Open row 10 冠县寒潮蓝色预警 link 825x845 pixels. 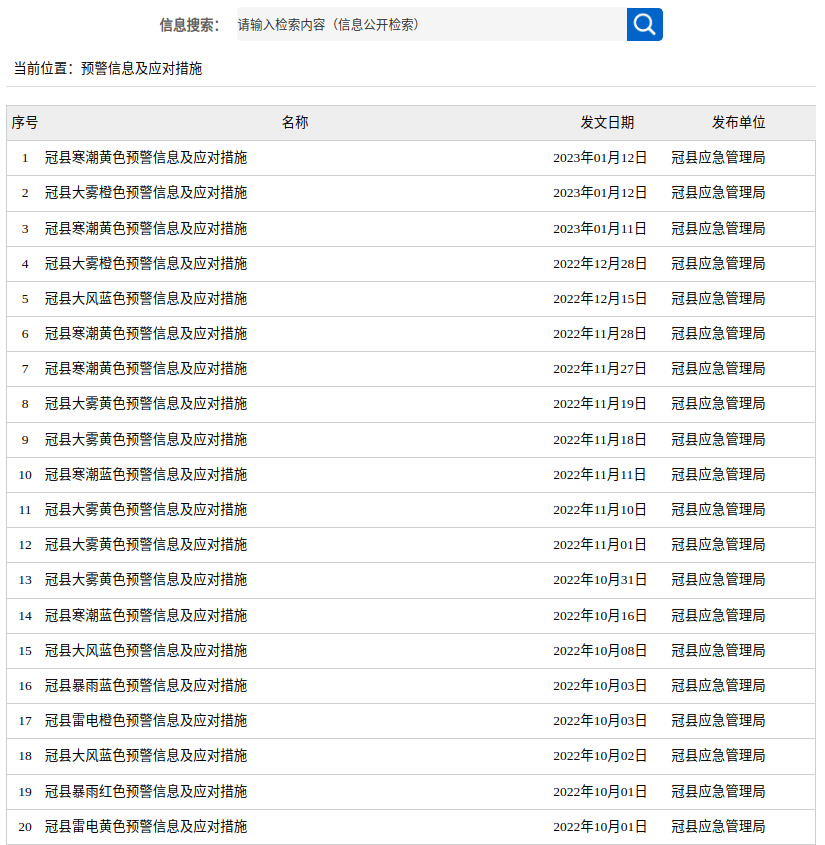[x=146, y=475]
